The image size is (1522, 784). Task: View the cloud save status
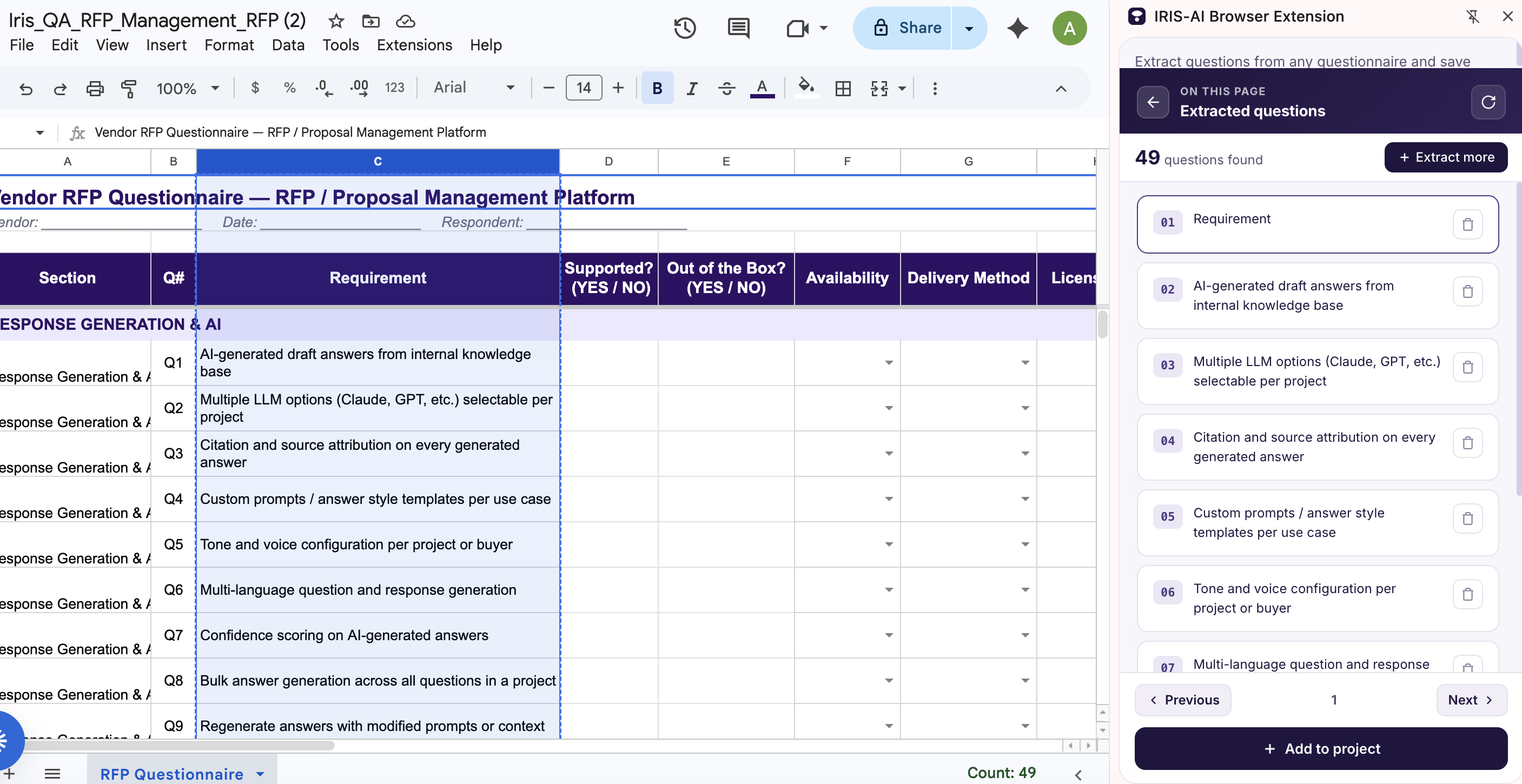pos(405,21)
